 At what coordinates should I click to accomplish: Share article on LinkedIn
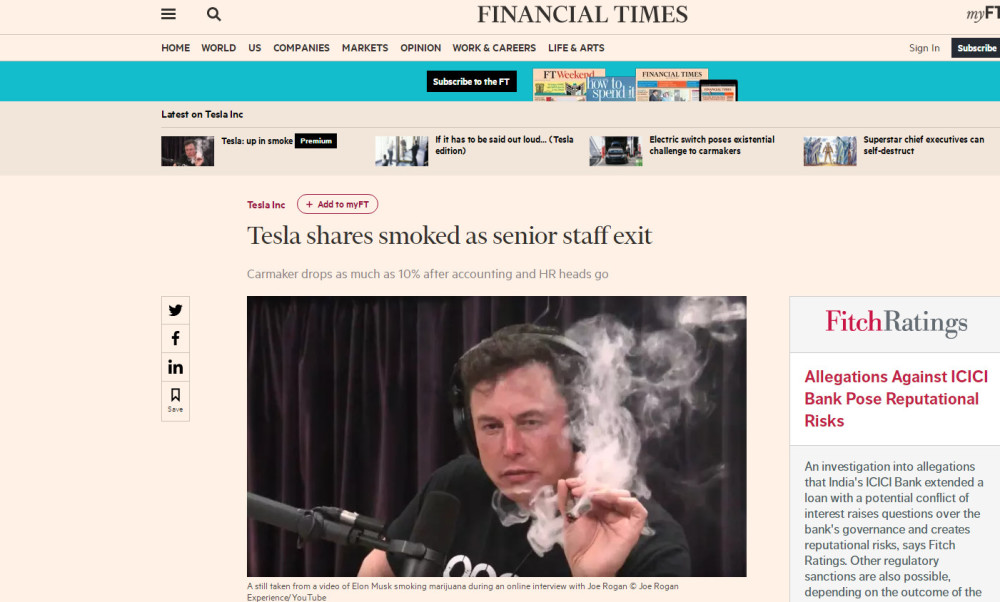(x=175, y=367)
